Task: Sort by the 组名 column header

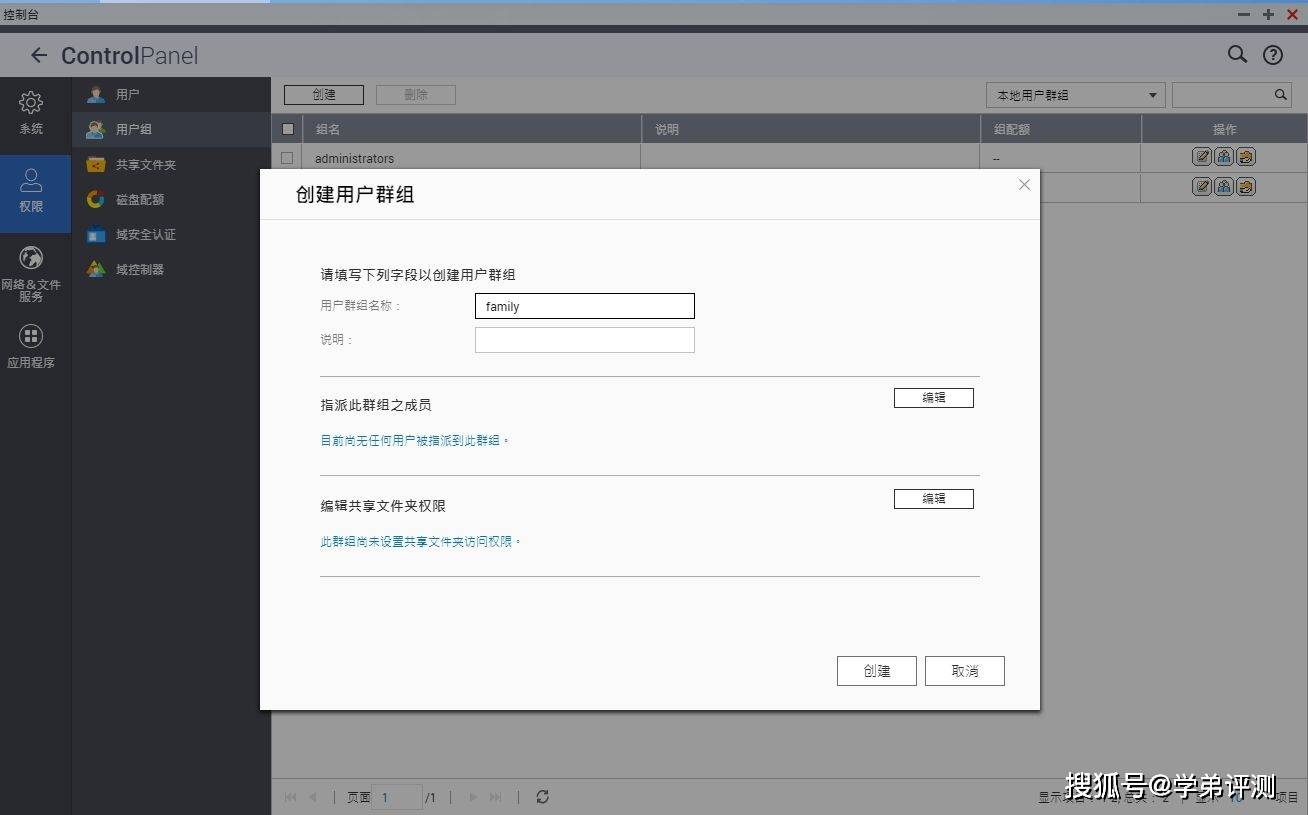Action: click(472, 129)
